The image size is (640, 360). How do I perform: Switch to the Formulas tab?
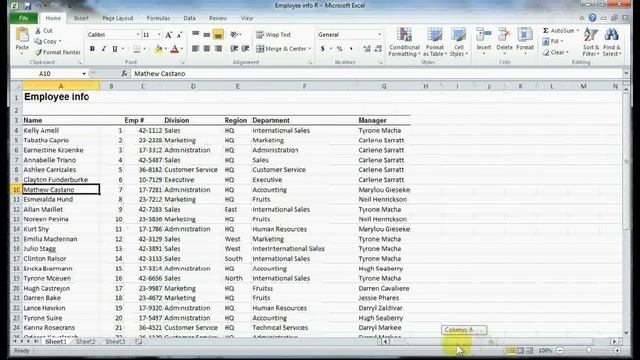pyautogui.click(x=158, y=18)
